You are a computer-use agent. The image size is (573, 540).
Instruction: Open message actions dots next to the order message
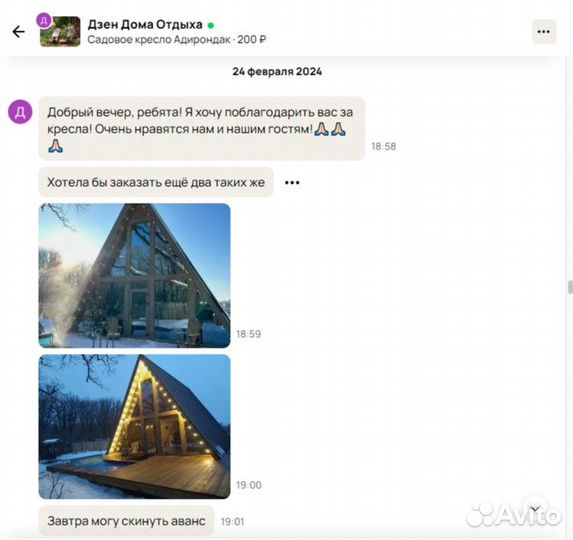coord(292,182)
